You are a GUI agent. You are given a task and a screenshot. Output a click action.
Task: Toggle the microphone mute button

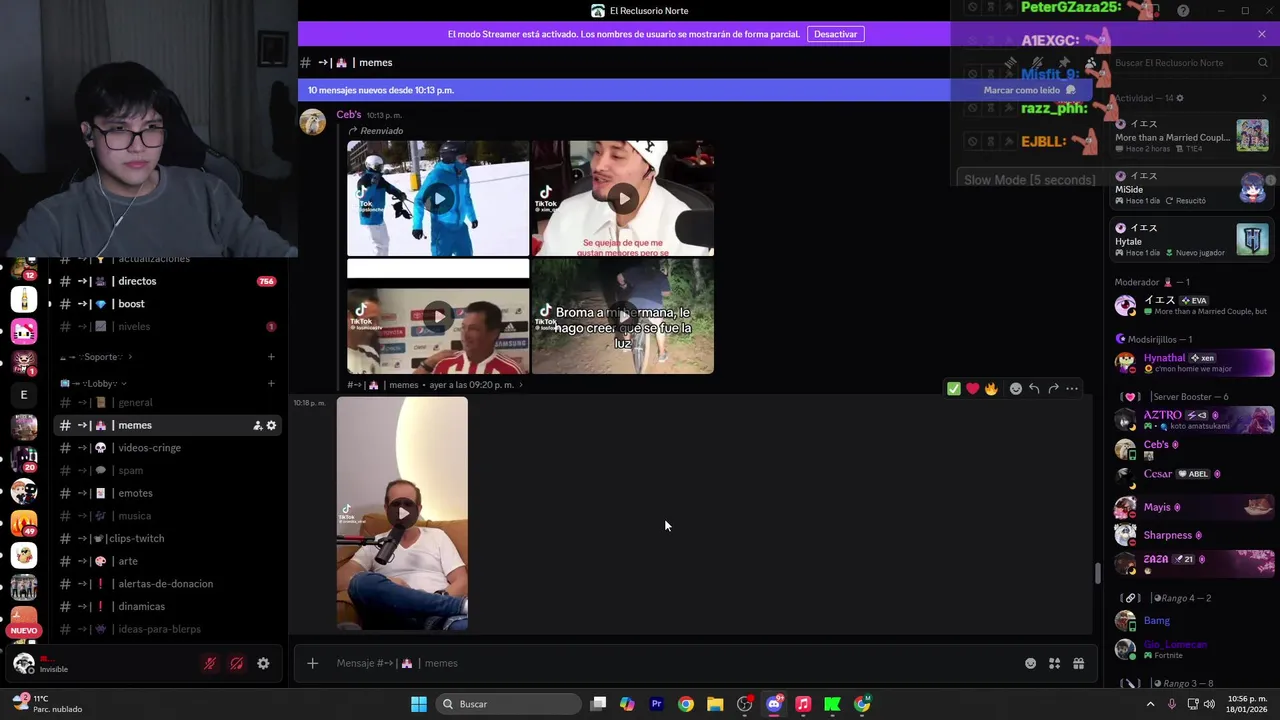click(210, 663)
